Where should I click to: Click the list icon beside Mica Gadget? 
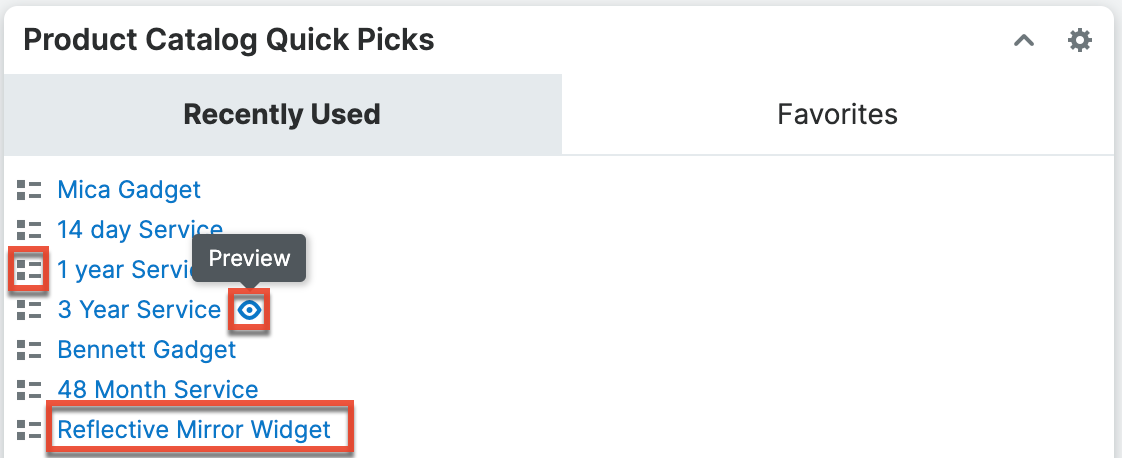(x=29, y=189)
